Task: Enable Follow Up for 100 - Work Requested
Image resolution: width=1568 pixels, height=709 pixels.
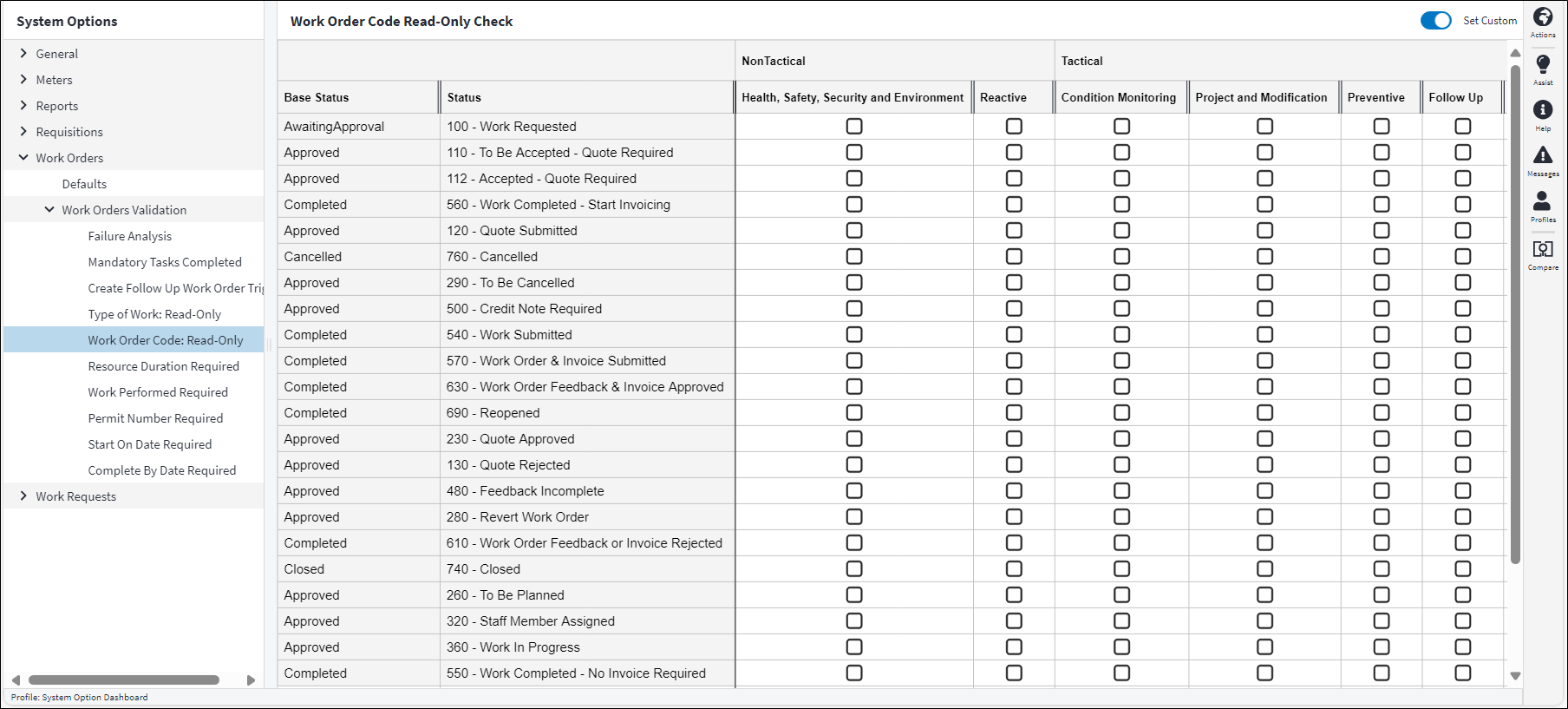Action: tap(1463, 126)
